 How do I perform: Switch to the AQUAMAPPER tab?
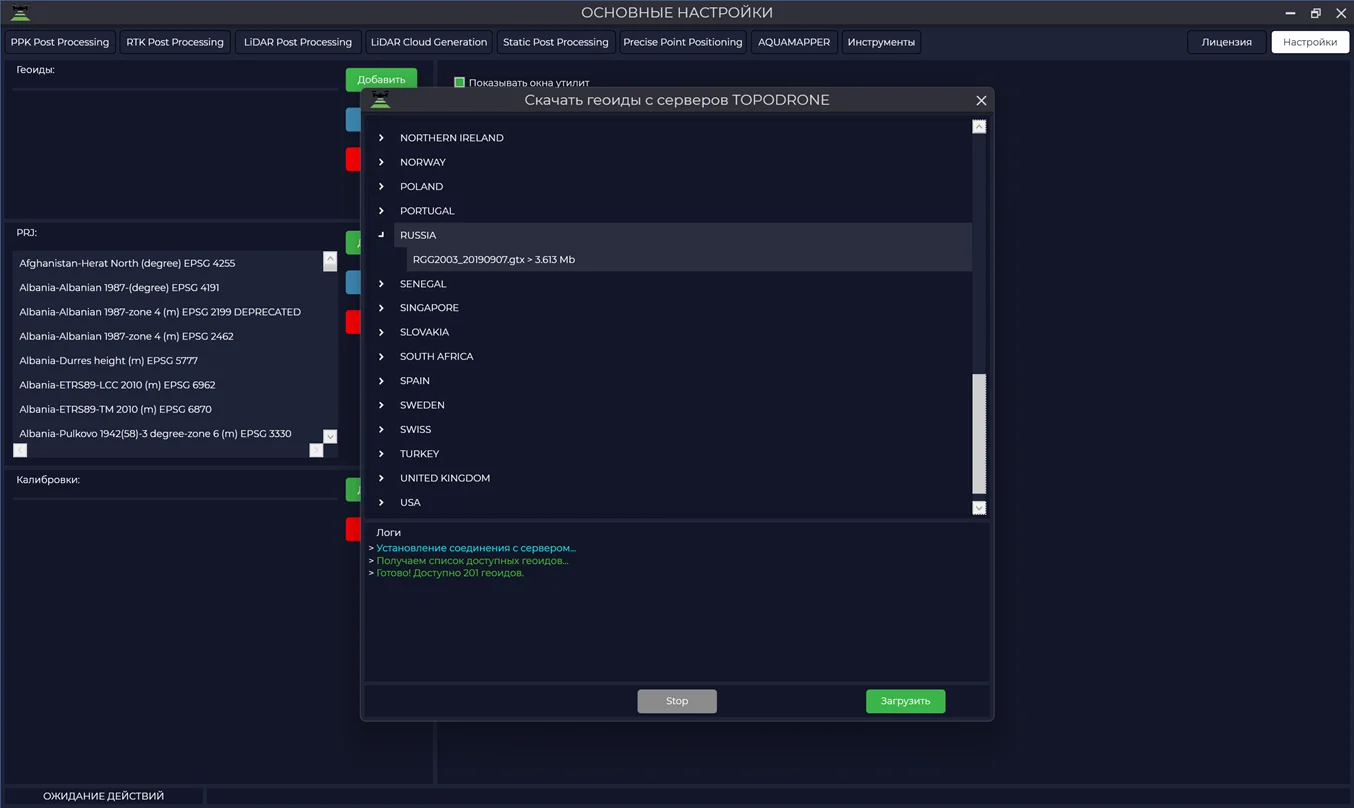click(x=793, y=42)
